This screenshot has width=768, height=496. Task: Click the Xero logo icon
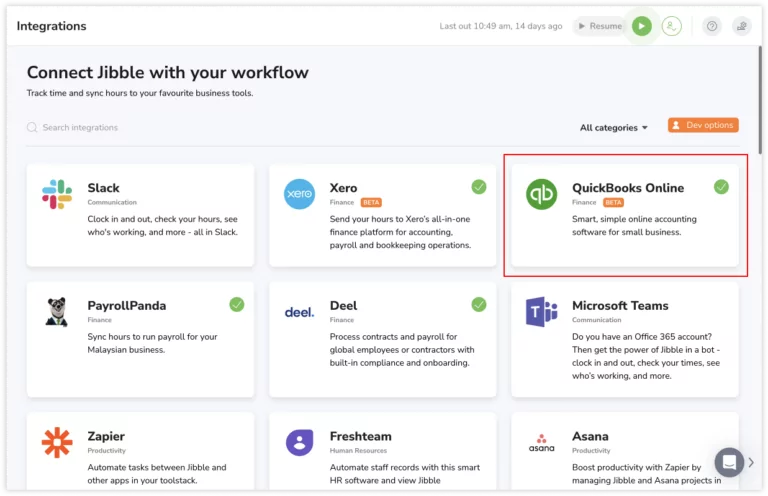299,194
